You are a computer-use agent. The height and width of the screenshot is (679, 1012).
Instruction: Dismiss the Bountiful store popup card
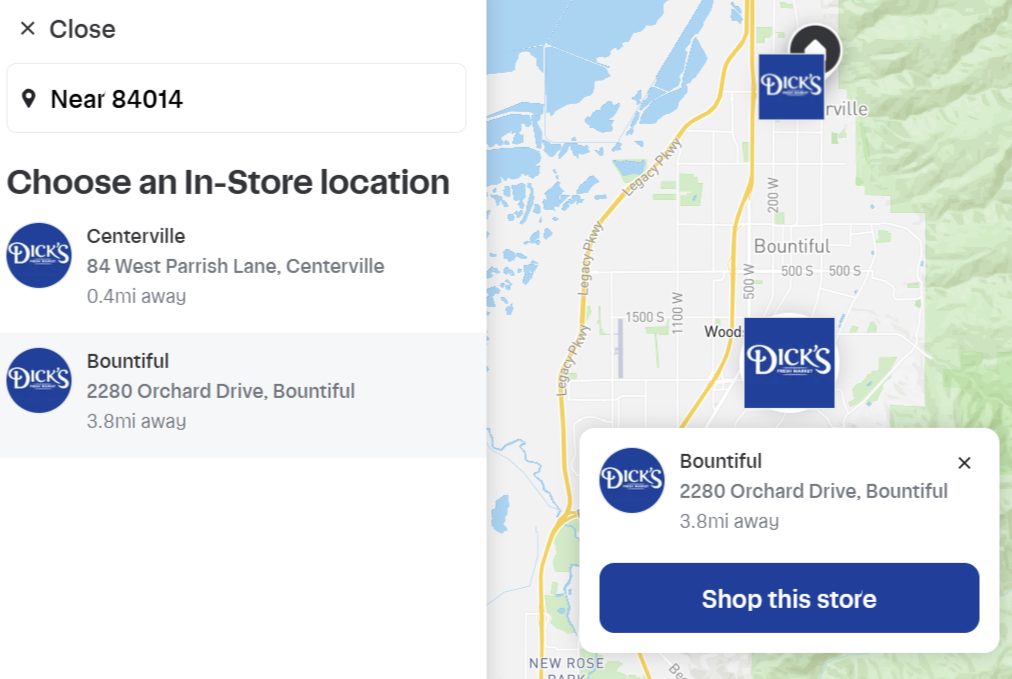pyautogui.click(x=964, y=463)
